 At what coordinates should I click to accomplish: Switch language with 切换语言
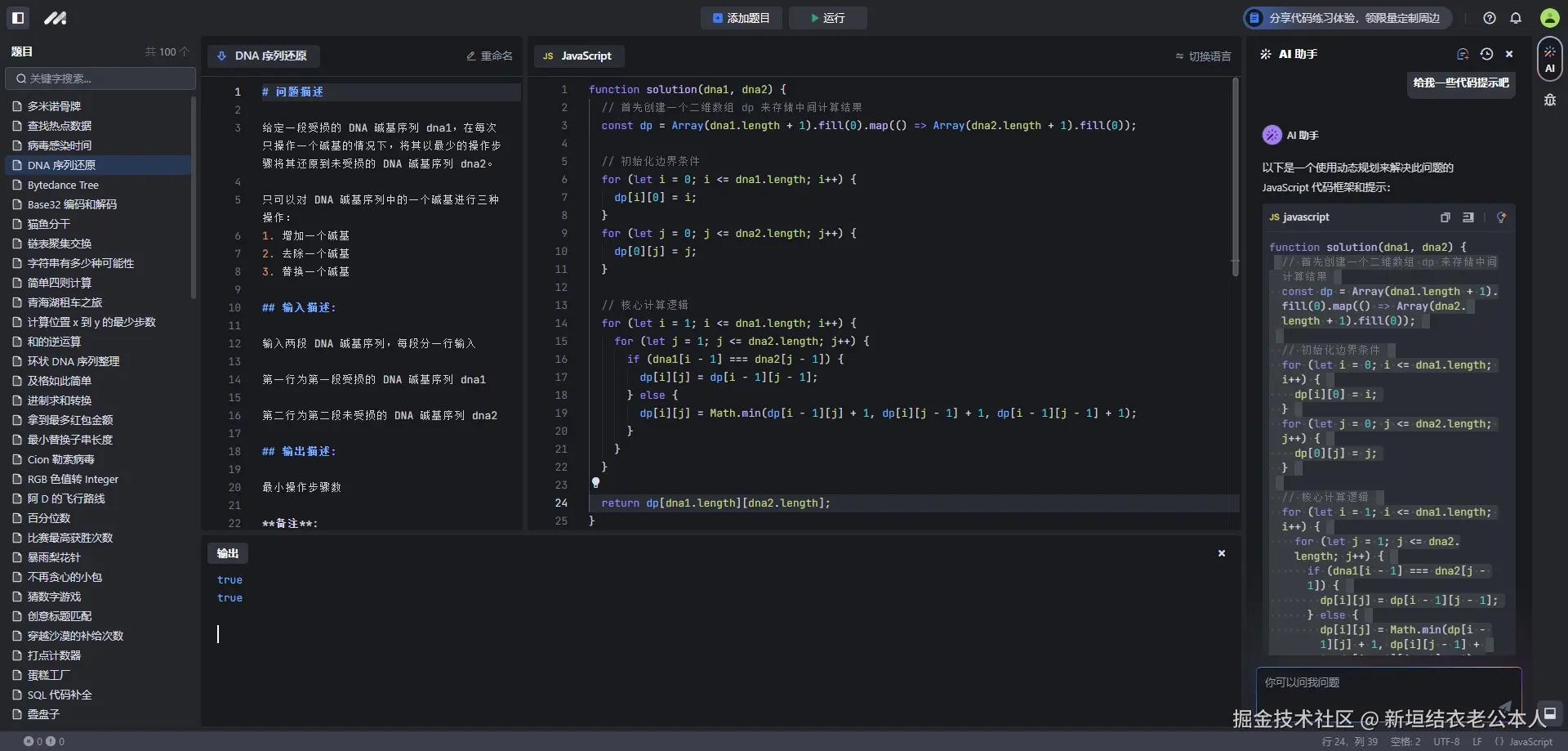1203,56
